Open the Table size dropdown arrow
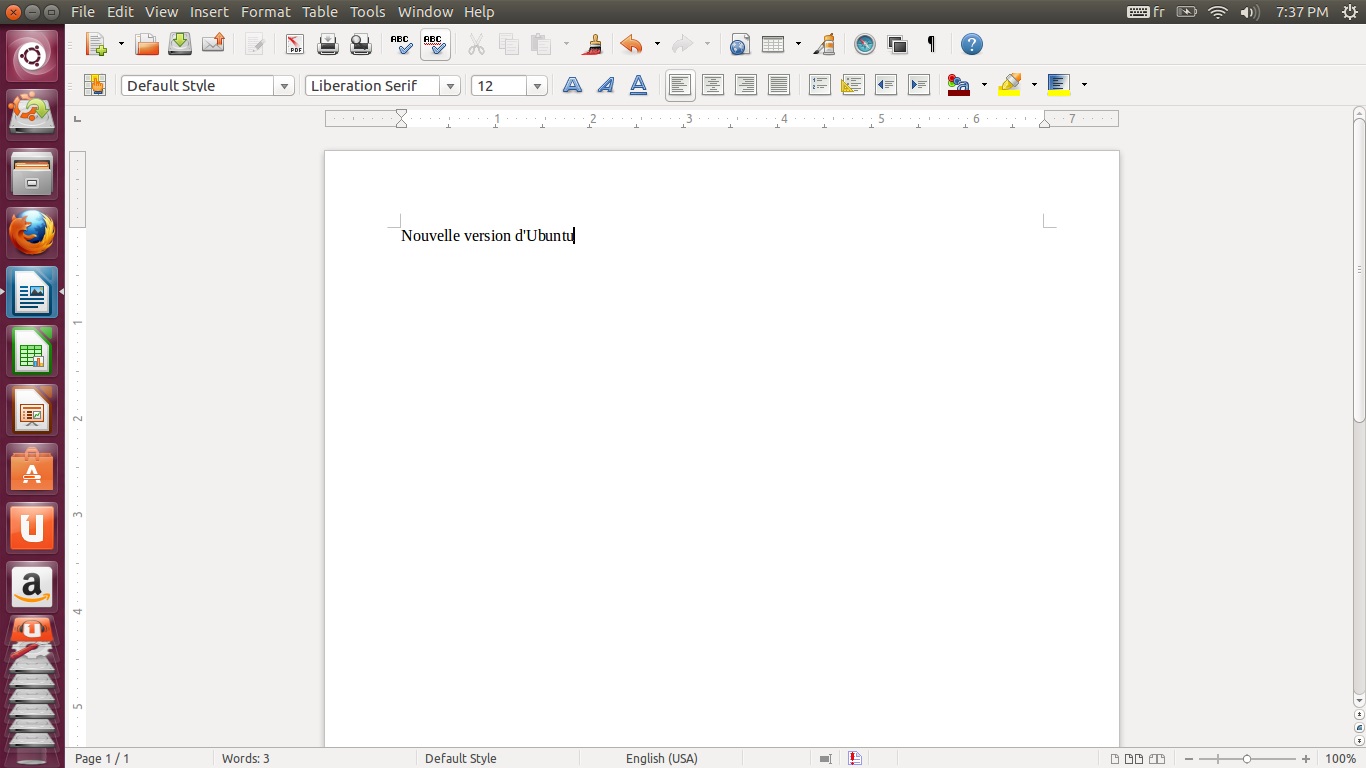Viewport: 1366px width, 768px height. (x=798, y=44)
